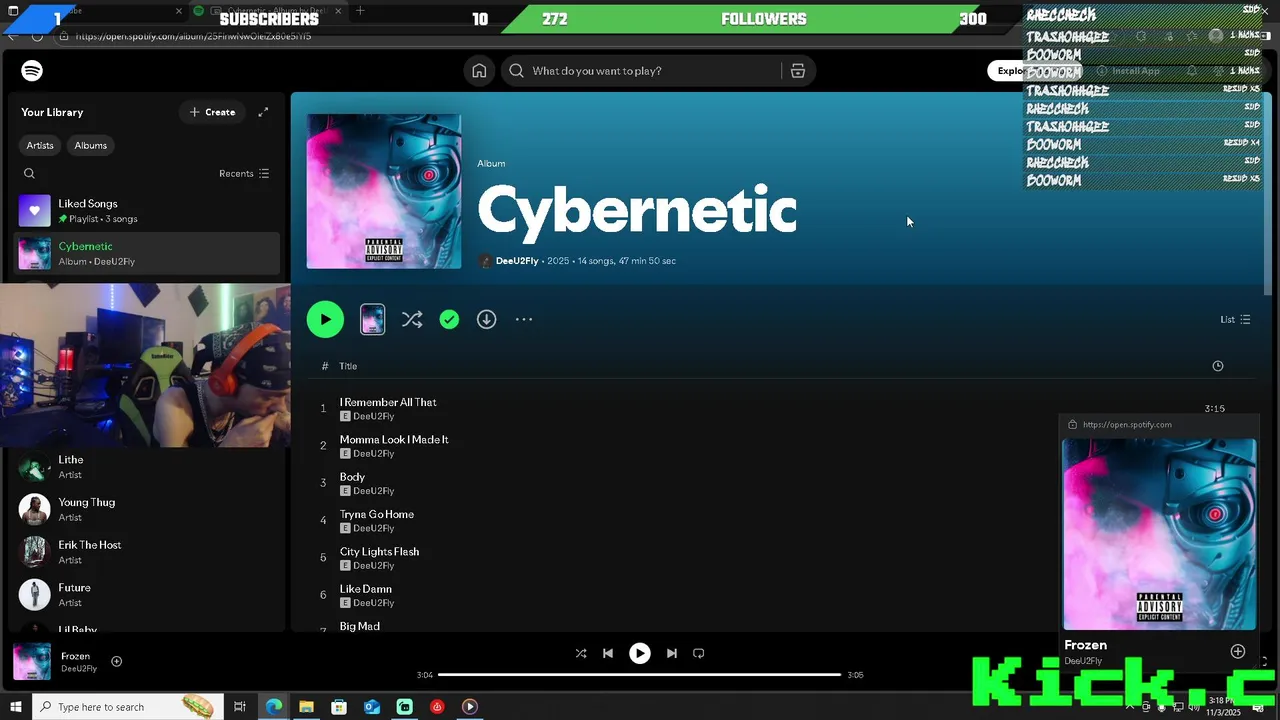Click now playing Frozen cover thumbnail
Viewport: 1280px width, 720px height.
31,662
